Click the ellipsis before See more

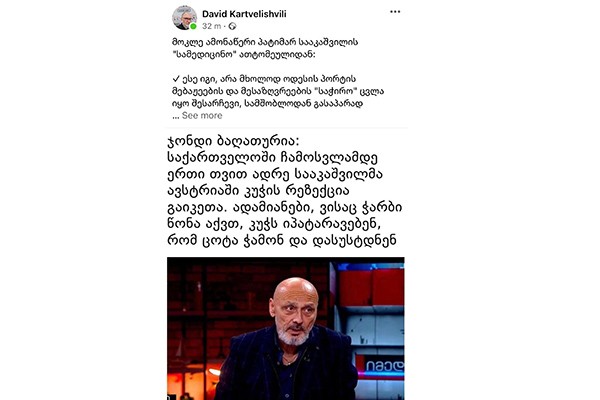(x=176, y=116)
